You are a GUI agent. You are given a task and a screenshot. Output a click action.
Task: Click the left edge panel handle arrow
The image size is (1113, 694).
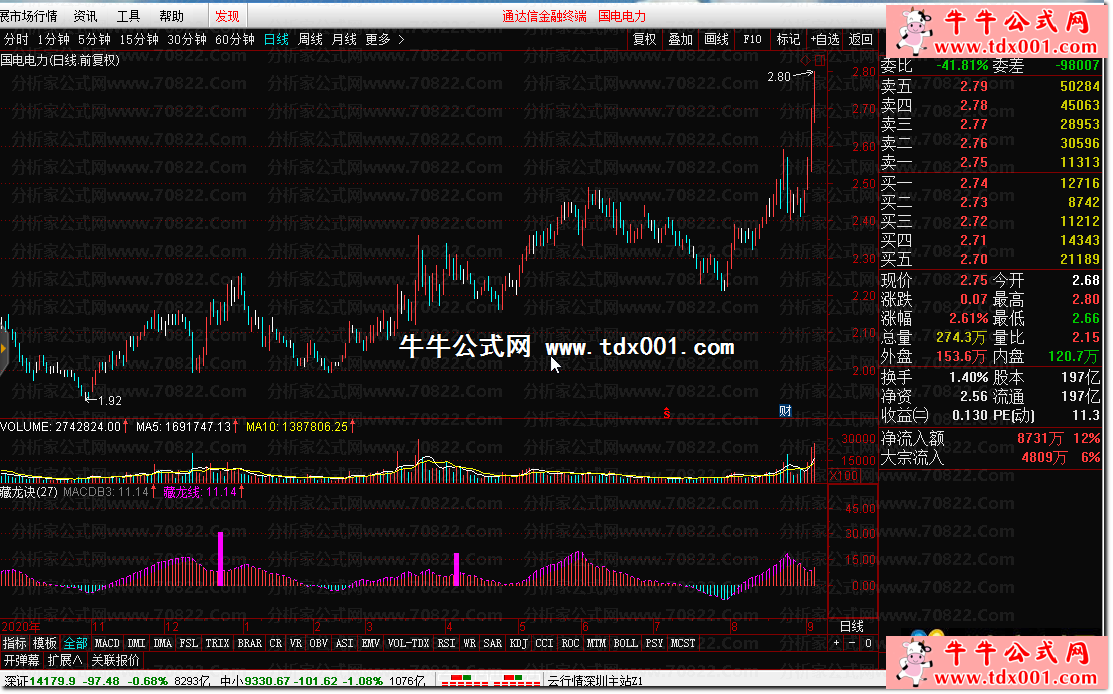(3, 356)
